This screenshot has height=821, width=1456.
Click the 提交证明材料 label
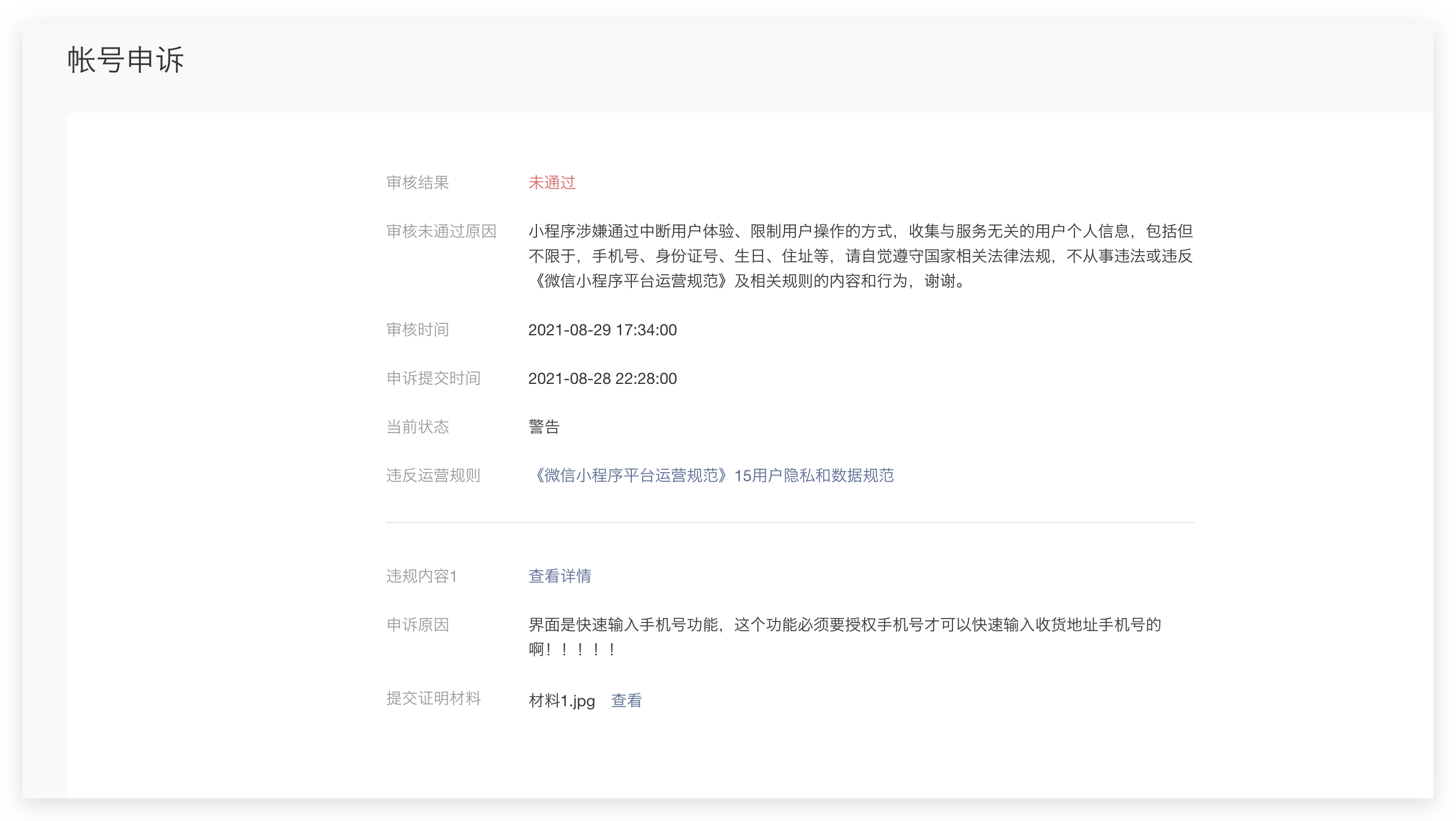click(x=433, y=698)
